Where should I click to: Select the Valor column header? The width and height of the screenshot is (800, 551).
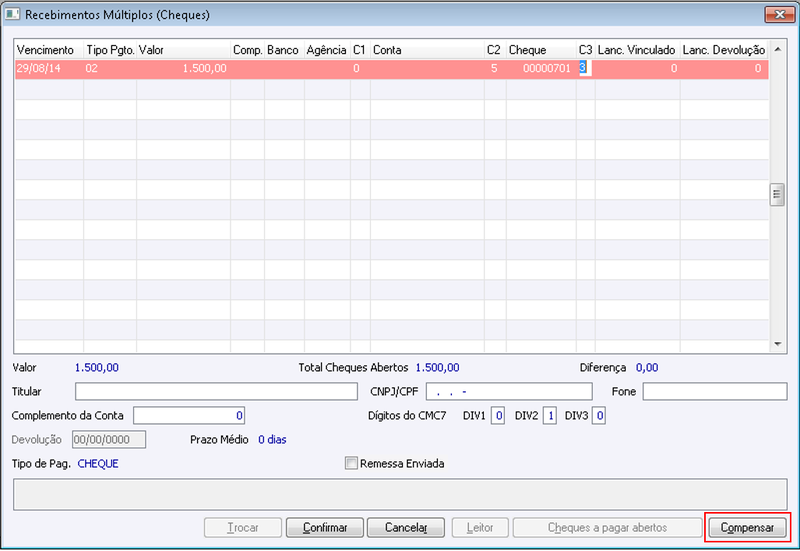[184, 50]
